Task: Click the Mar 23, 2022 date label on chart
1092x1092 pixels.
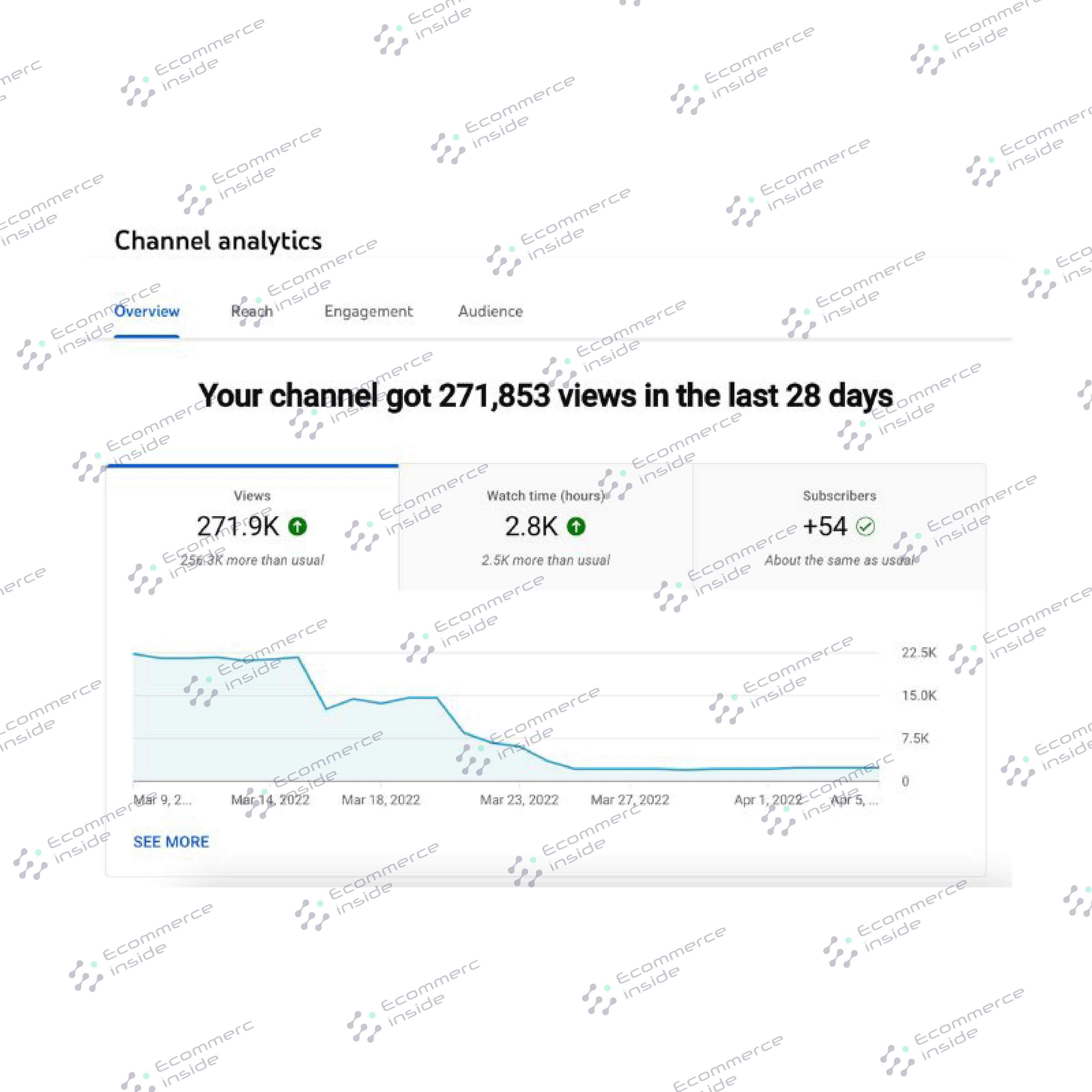Action: coord(519,800)
